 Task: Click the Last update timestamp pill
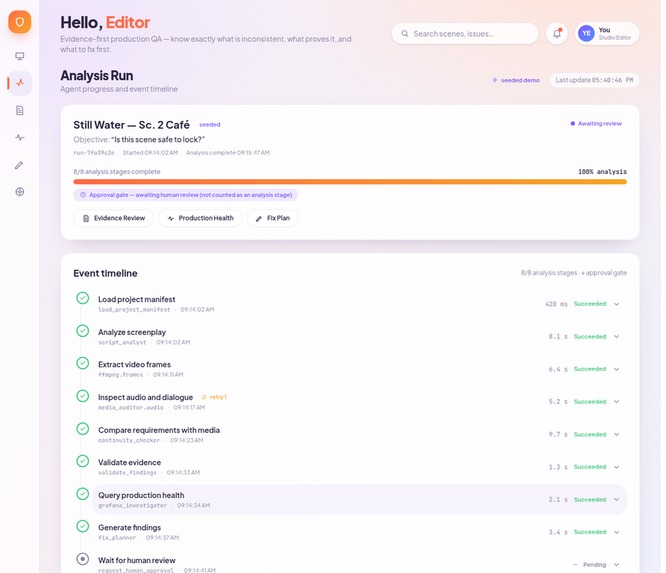click(594, 80)
